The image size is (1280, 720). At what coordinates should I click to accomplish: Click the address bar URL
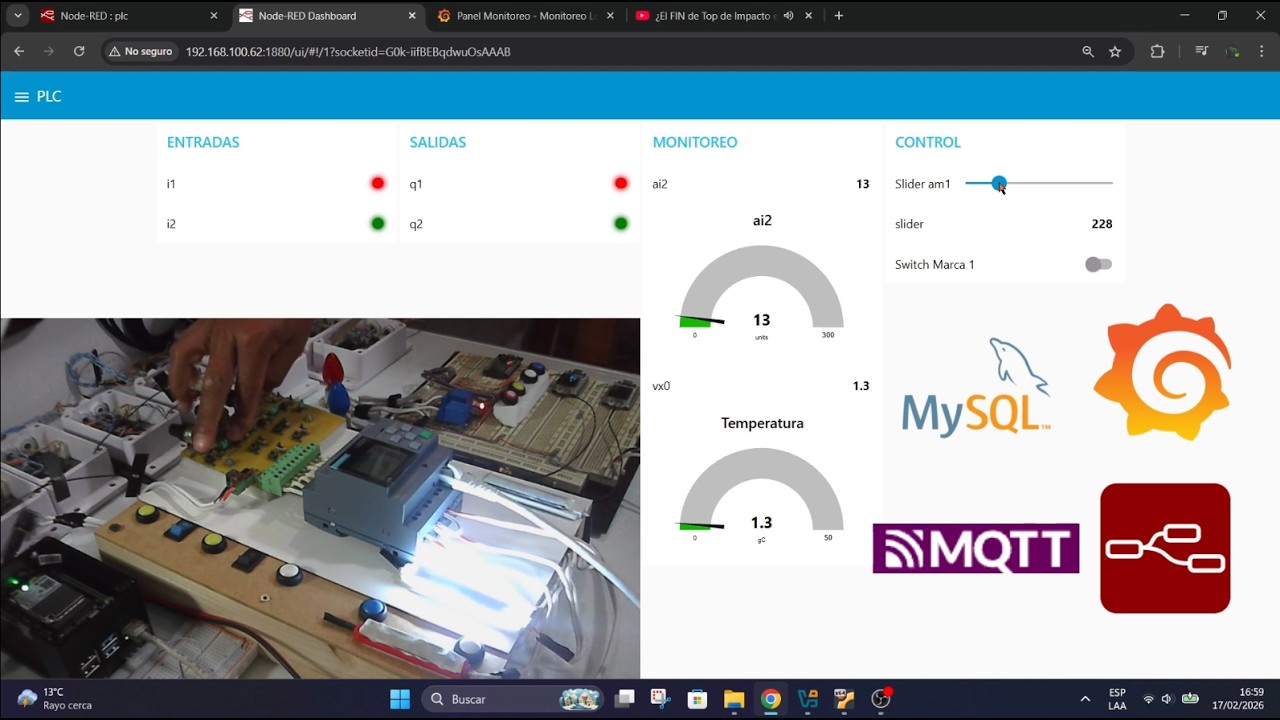point(348,51)
